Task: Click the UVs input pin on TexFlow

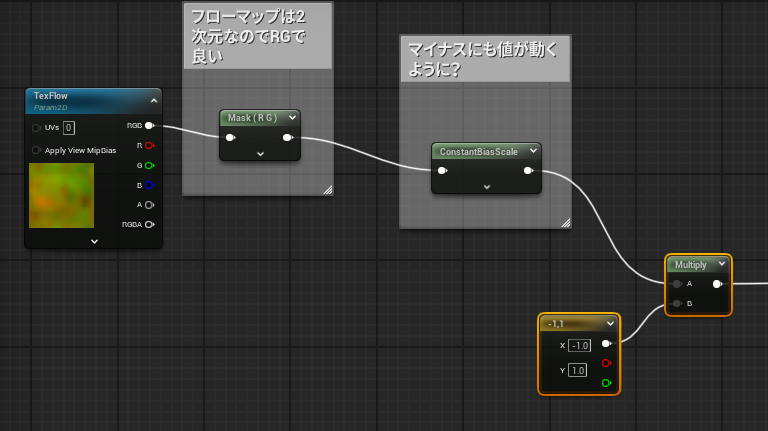Action: 37,127
